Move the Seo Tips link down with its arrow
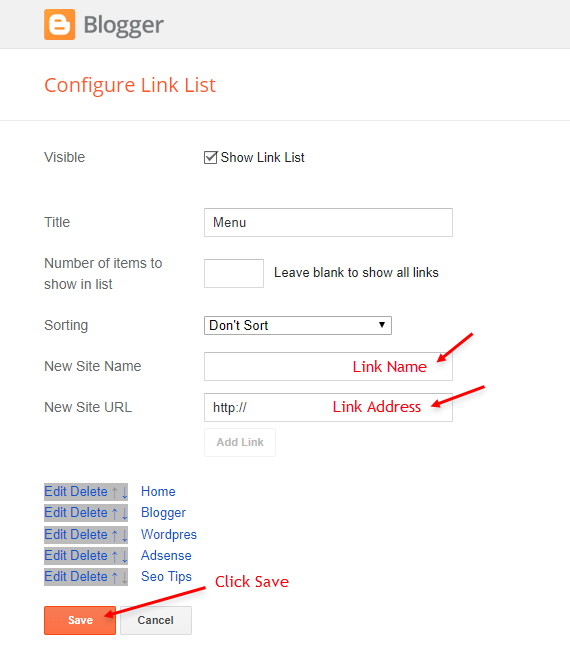The width and height of the screenshot is (570, 650). [x=124, y=577]
